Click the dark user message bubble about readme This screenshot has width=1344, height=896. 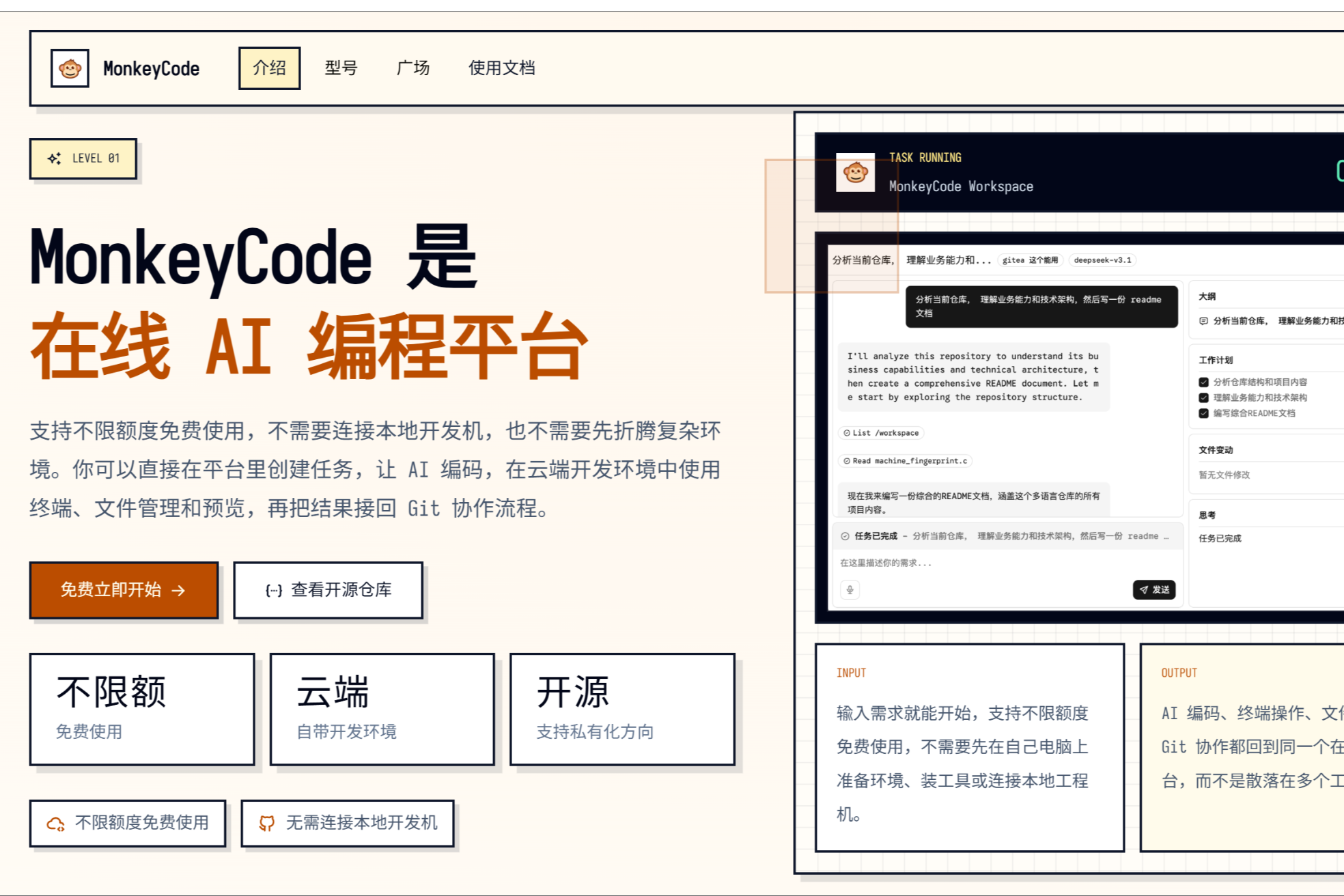pyautogui.click(x=1041, y=307)
